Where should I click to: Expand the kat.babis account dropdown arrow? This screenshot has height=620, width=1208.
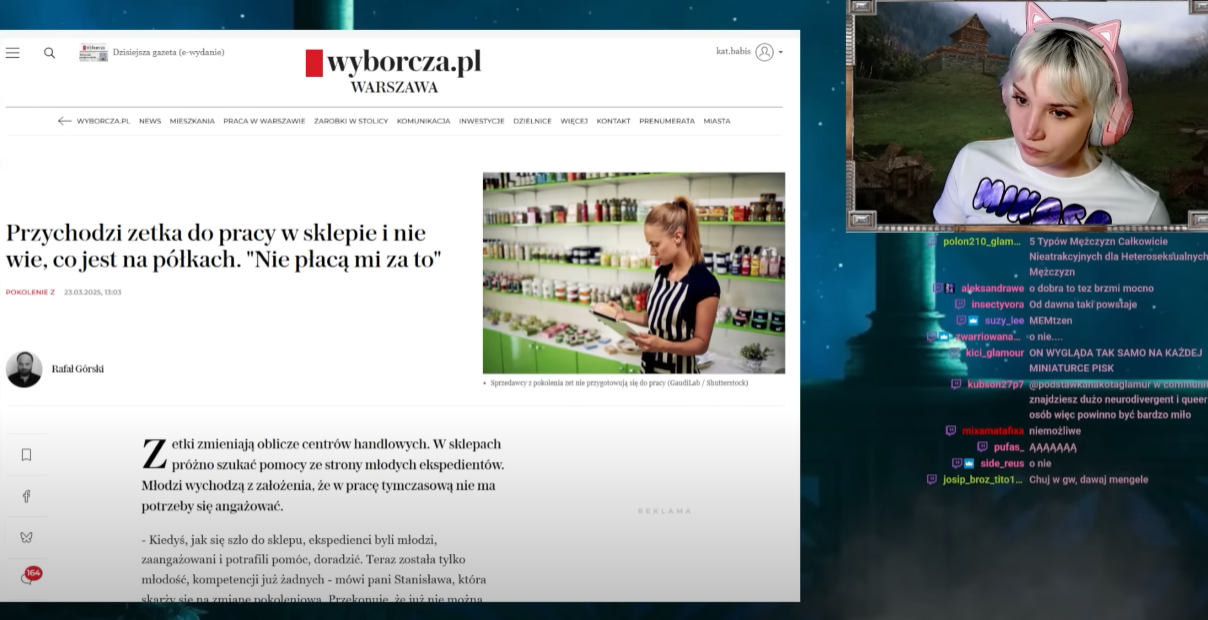coord(781,52)
